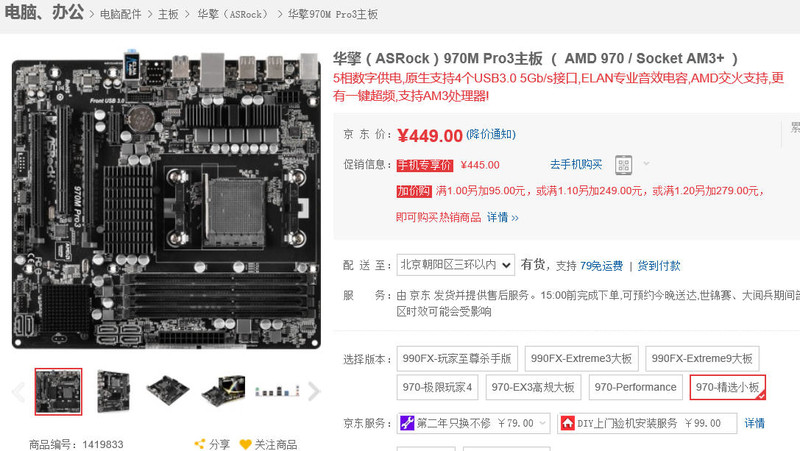Open the 北京朝阳区三环以内 delivery dropdown
This screenshot has width=800, height=451.
point(456,265)
